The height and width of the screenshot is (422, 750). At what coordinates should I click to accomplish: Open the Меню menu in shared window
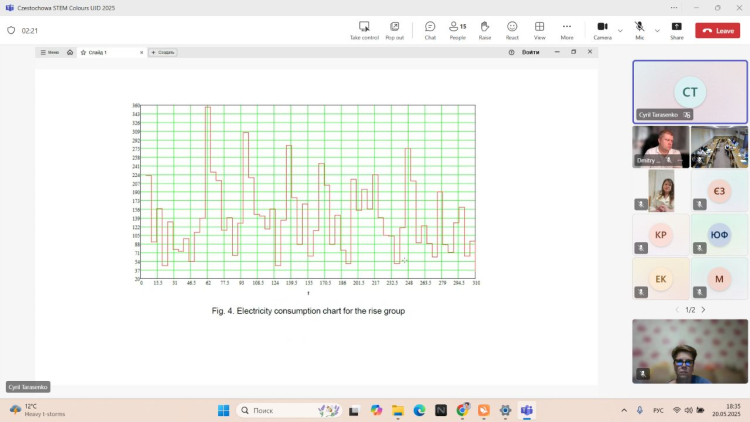pyautogui.click(x=50, y=52)
